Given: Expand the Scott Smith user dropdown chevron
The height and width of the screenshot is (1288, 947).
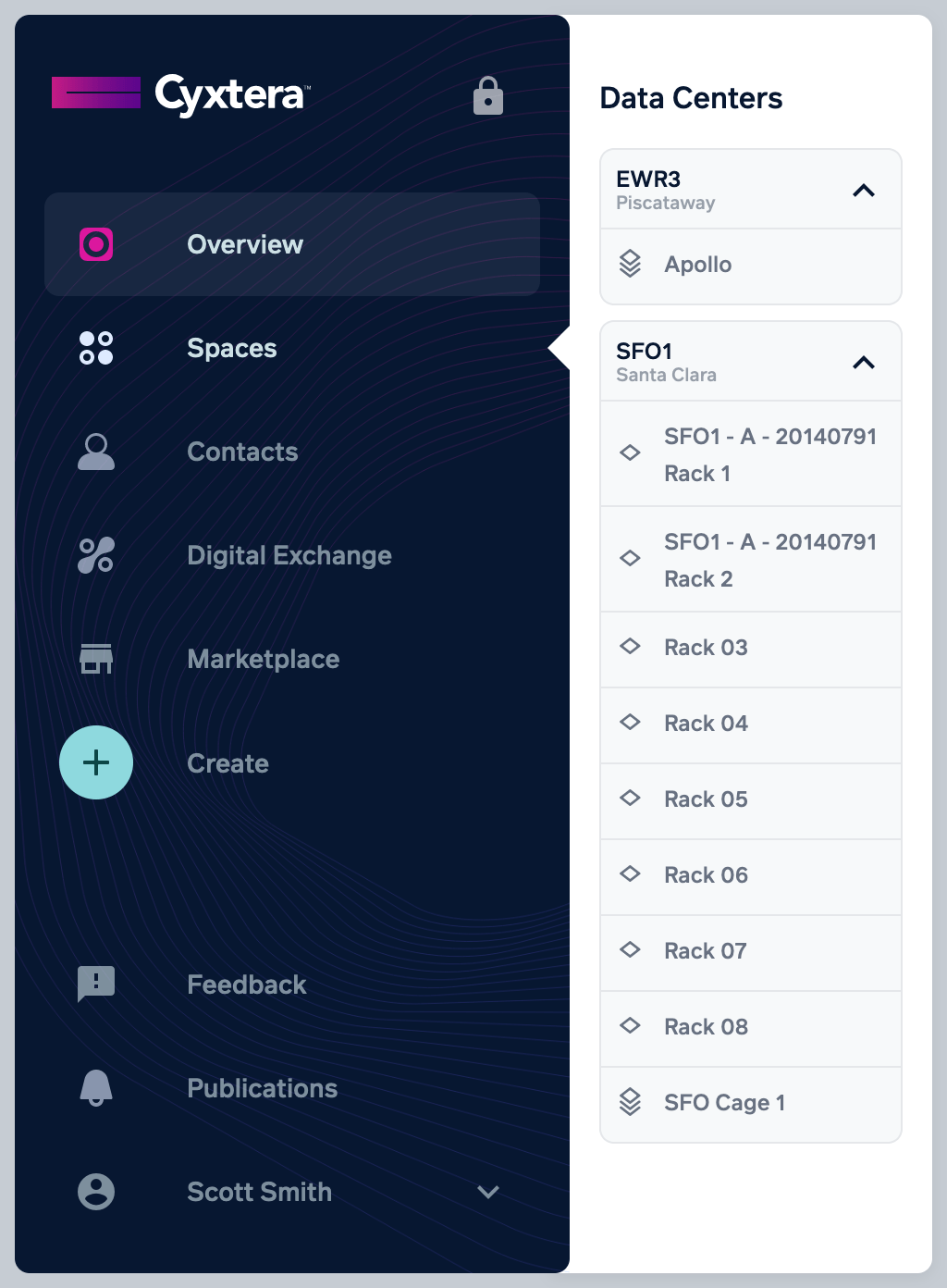Looking at the screenshot, I should (x=488, y=1192).
